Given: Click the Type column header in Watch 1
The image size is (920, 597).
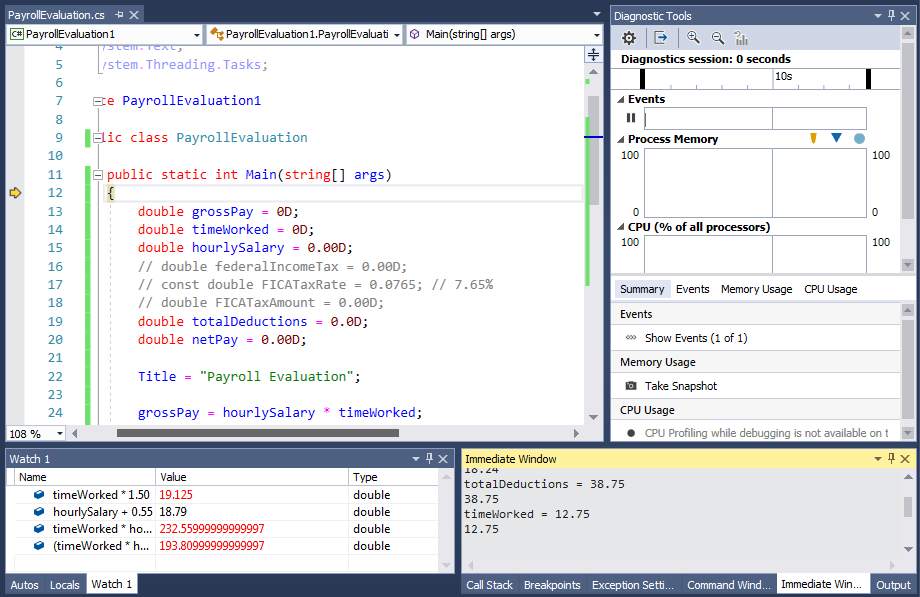Looking at the screenshot, I should click(x=393, y=477).
